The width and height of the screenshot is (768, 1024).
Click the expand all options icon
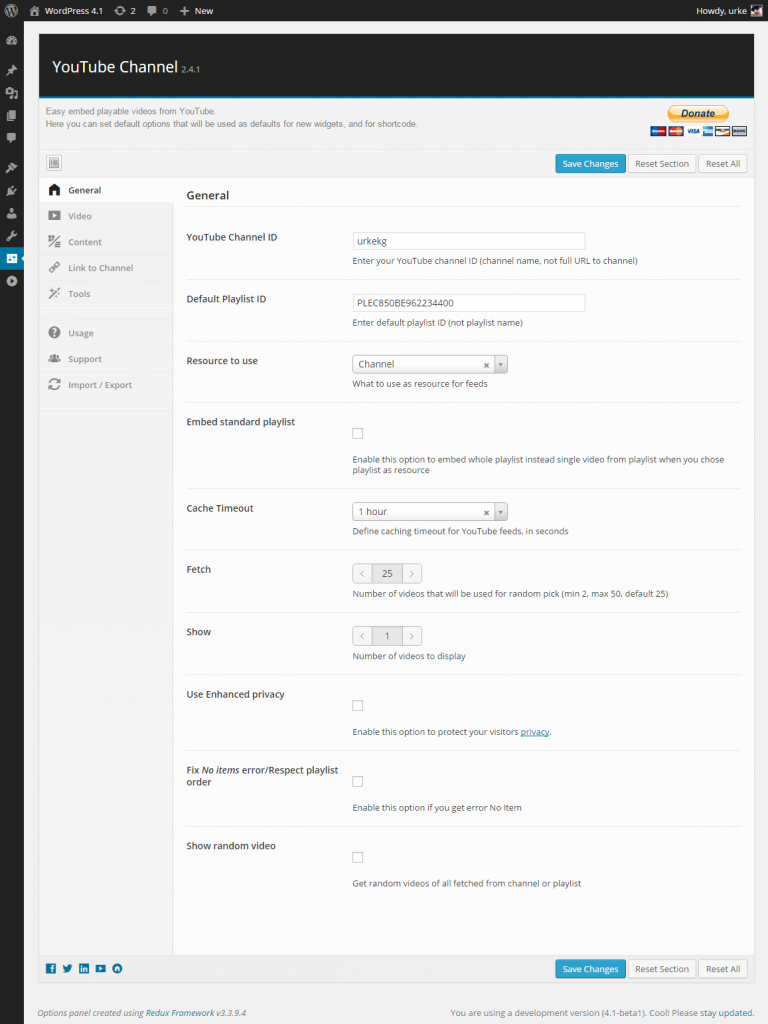coord(54,163)
